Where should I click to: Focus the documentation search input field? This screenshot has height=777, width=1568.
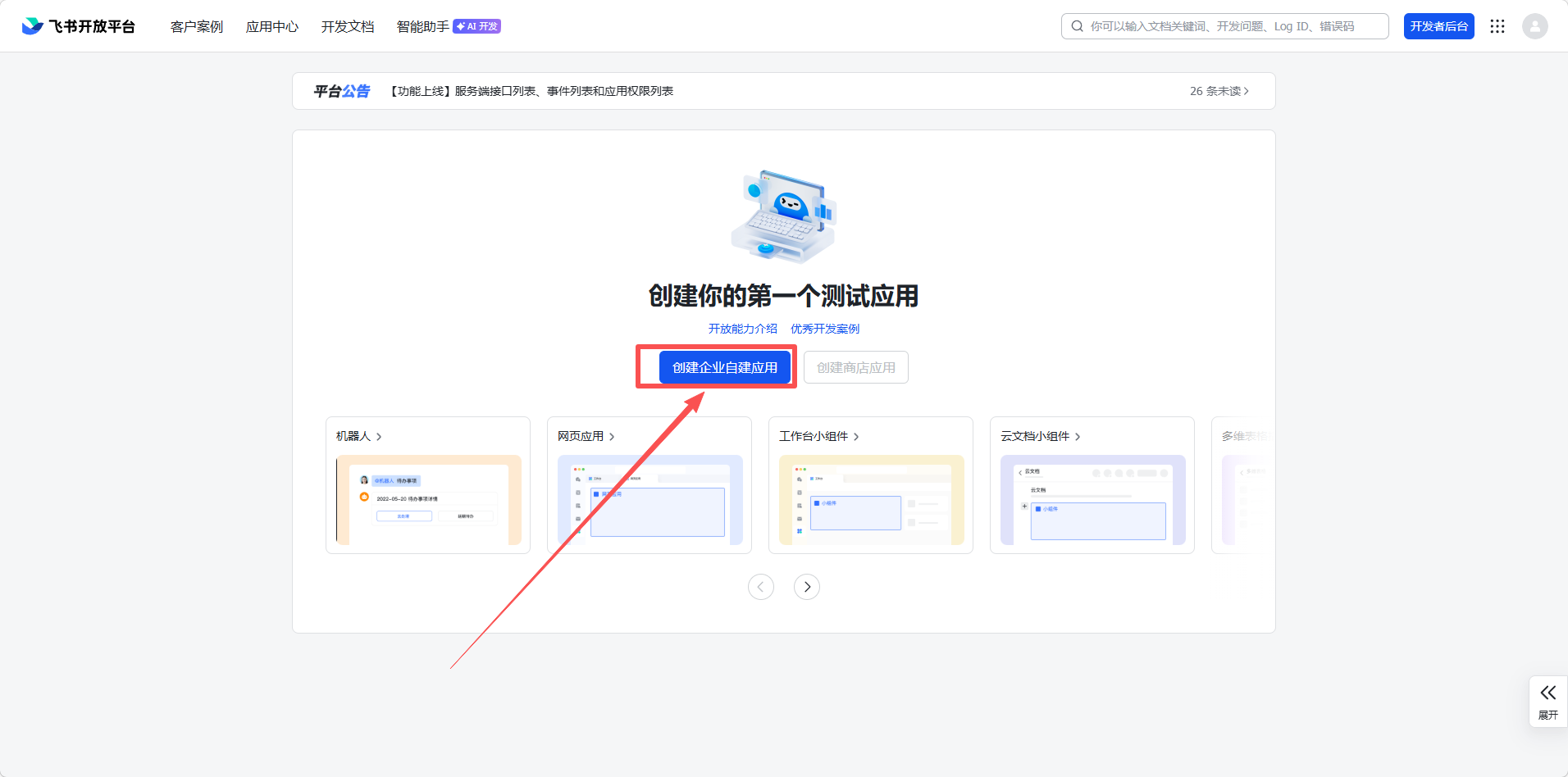tap(1230, 26)
